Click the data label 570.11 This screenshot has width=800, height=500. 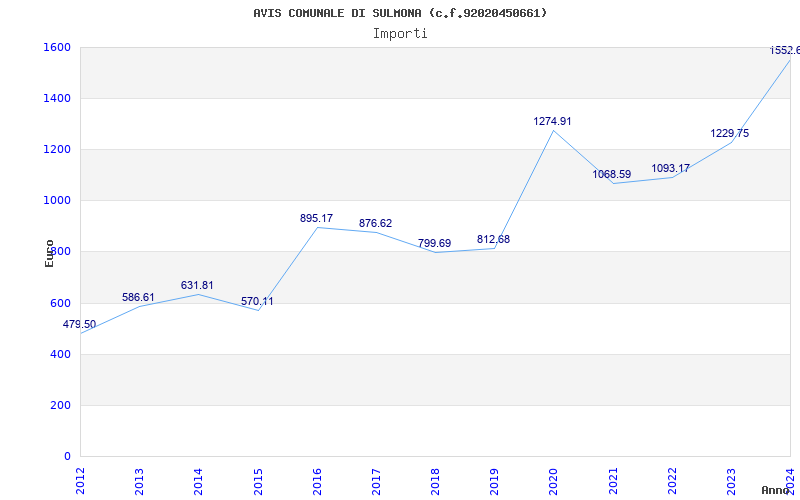click(257, 302)
